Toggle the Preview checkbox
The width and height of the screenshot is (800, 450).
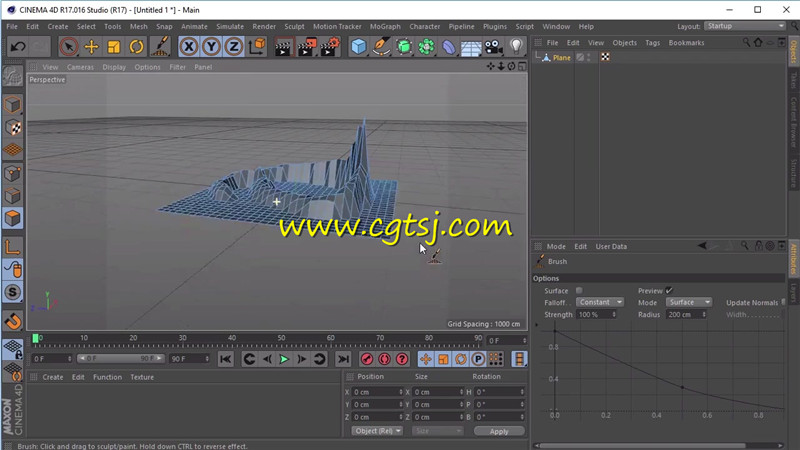(669, 290)
